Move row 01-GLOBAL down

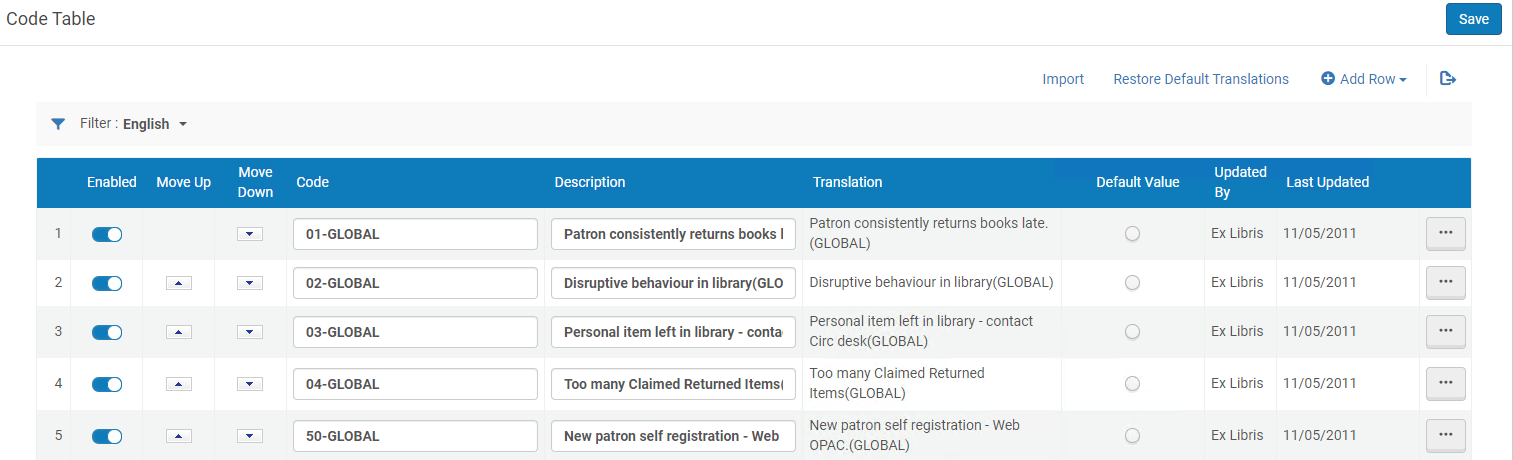250,234
